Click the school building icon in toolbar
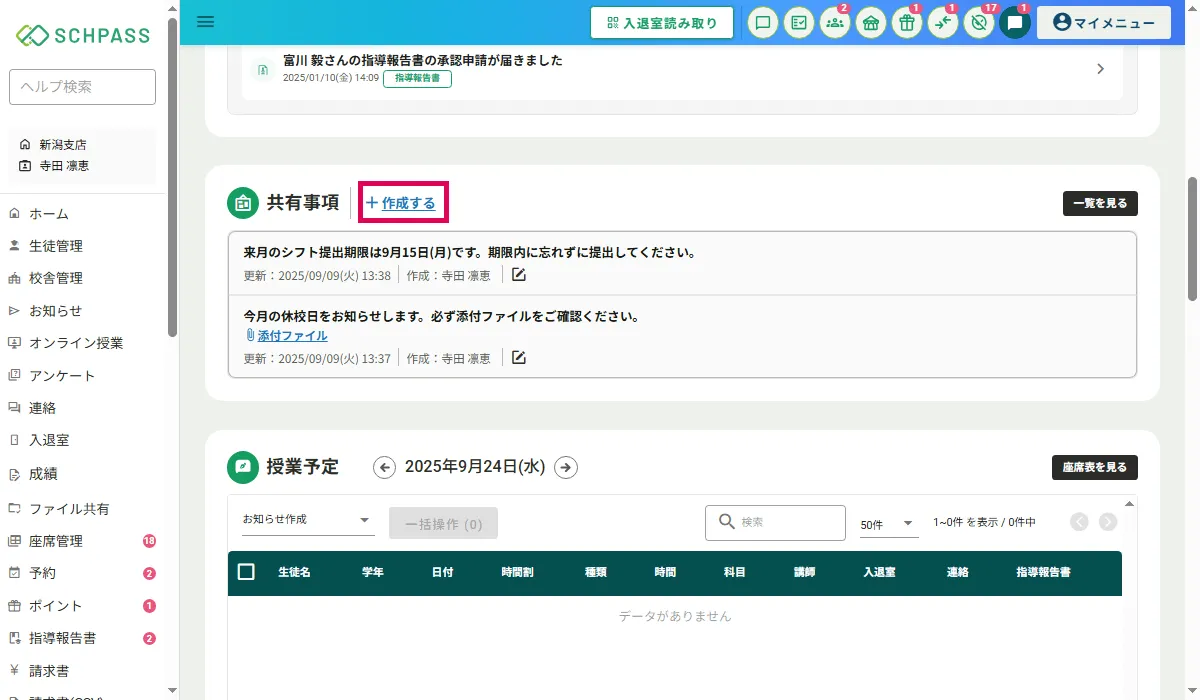This screenshot has width=1200, height=700. (871, 23)
